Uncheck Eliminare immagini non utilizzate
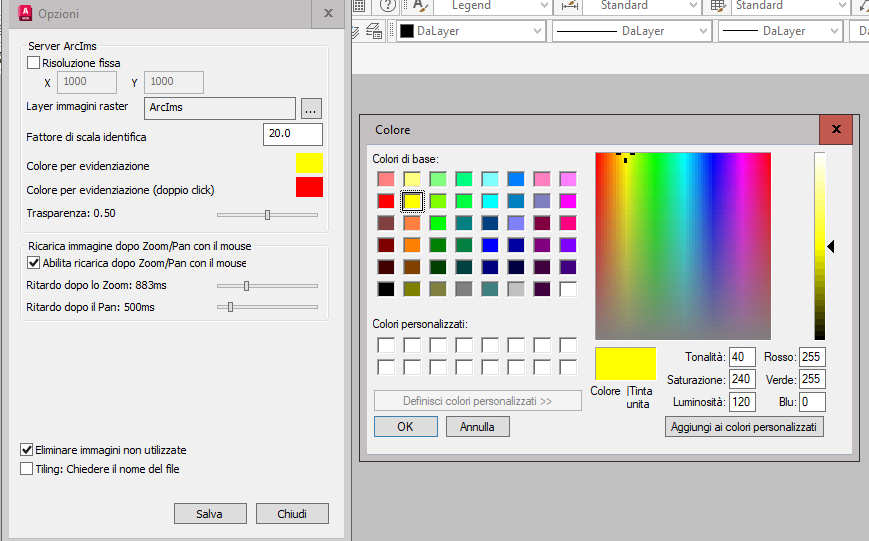Screen dimensions: 869x541 pyautogui.click(x=27, y=450)
